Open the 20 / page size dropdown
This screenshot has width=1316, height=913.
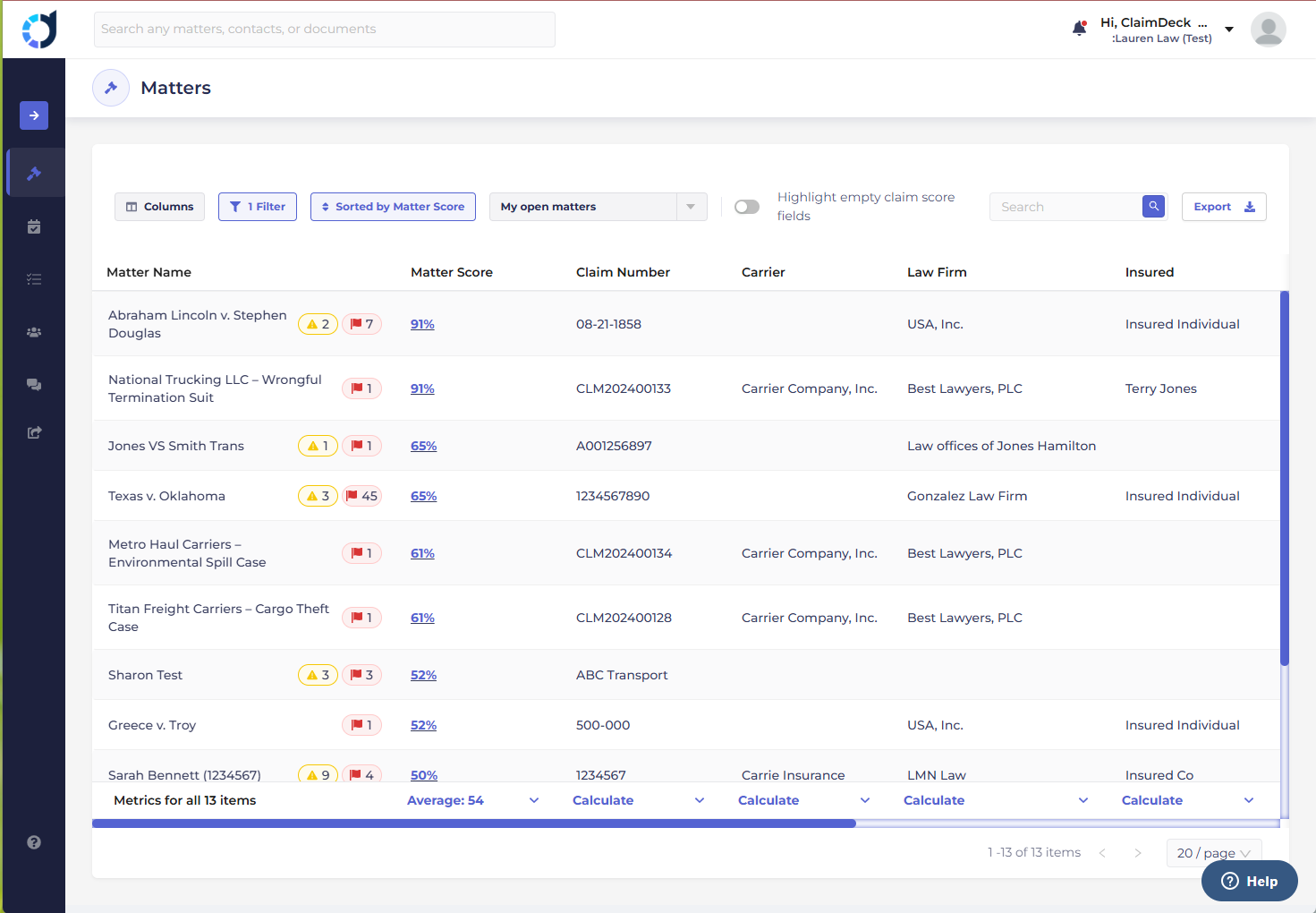click(1213, 853)
